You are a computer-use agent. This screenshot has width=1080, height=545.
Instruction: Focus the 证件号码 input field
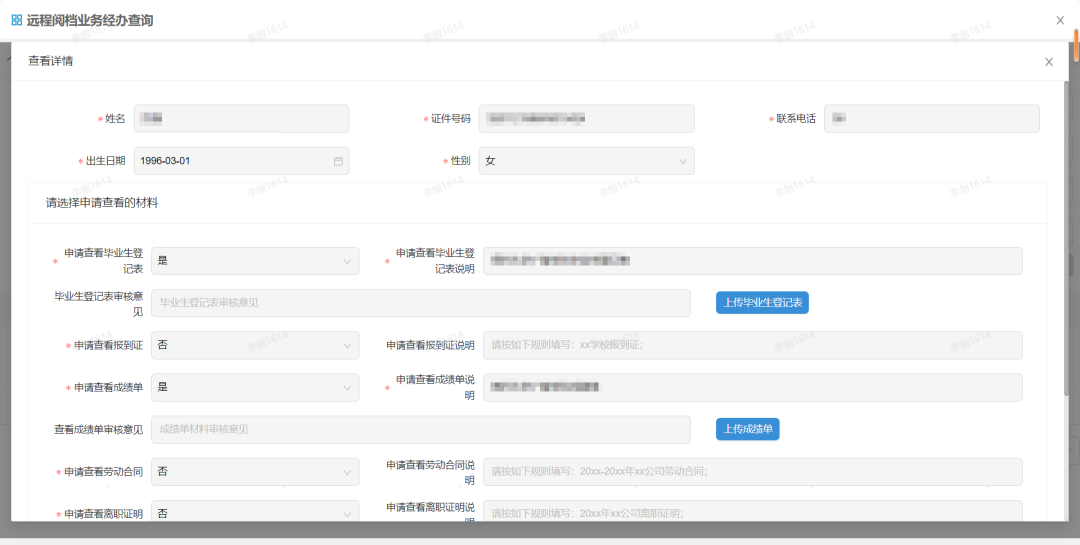point(586,119)
